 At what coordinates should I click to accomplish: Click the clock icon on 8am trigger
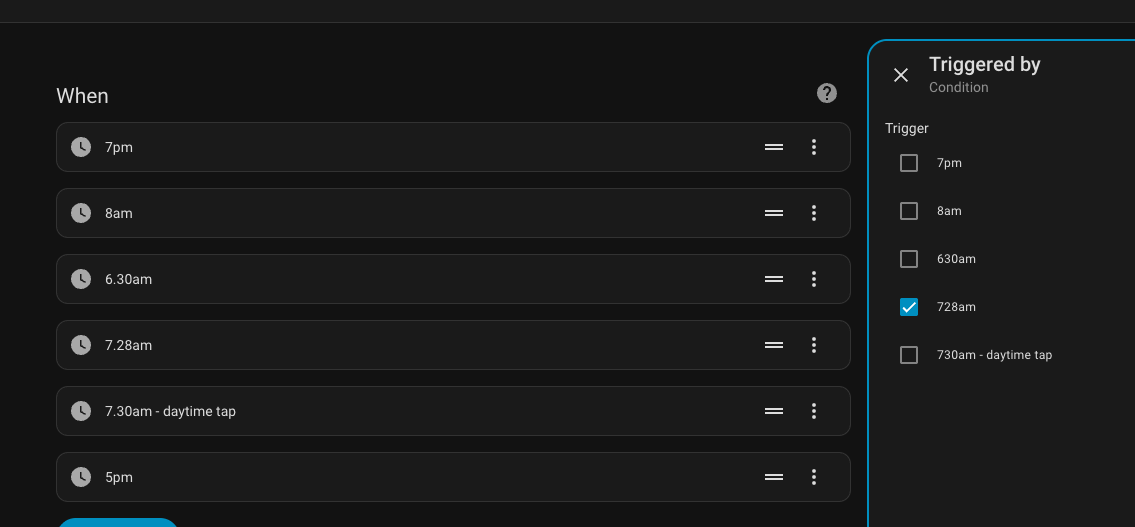pyautogui.click(x=81, y=213)
